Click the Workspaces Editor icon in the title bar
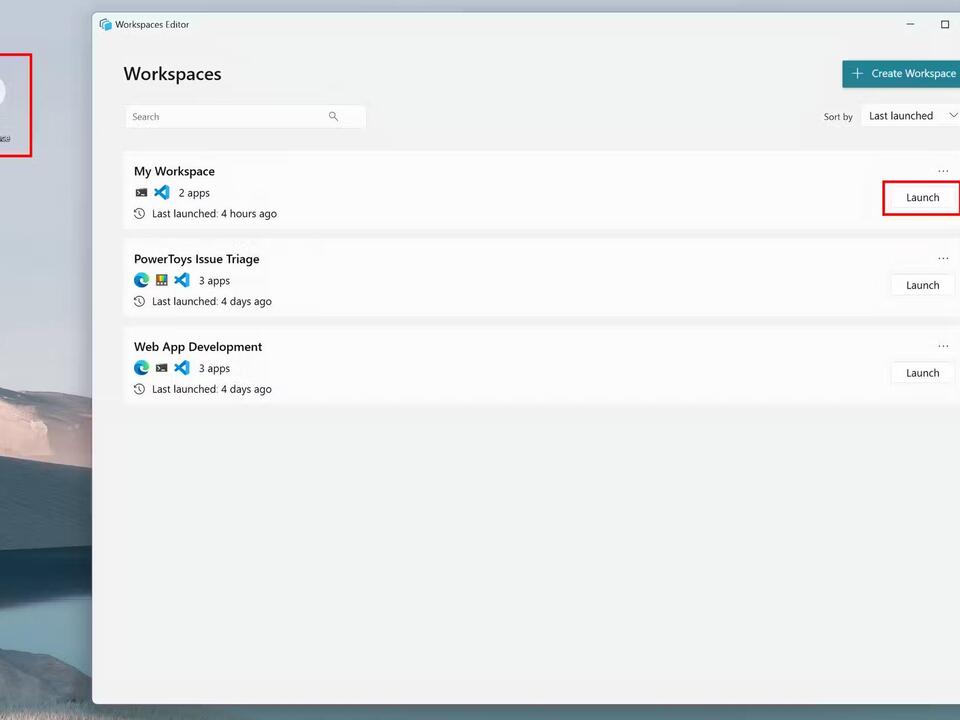Image resolution: width=960 pixels, height=720 pixels. coord(106,24)
